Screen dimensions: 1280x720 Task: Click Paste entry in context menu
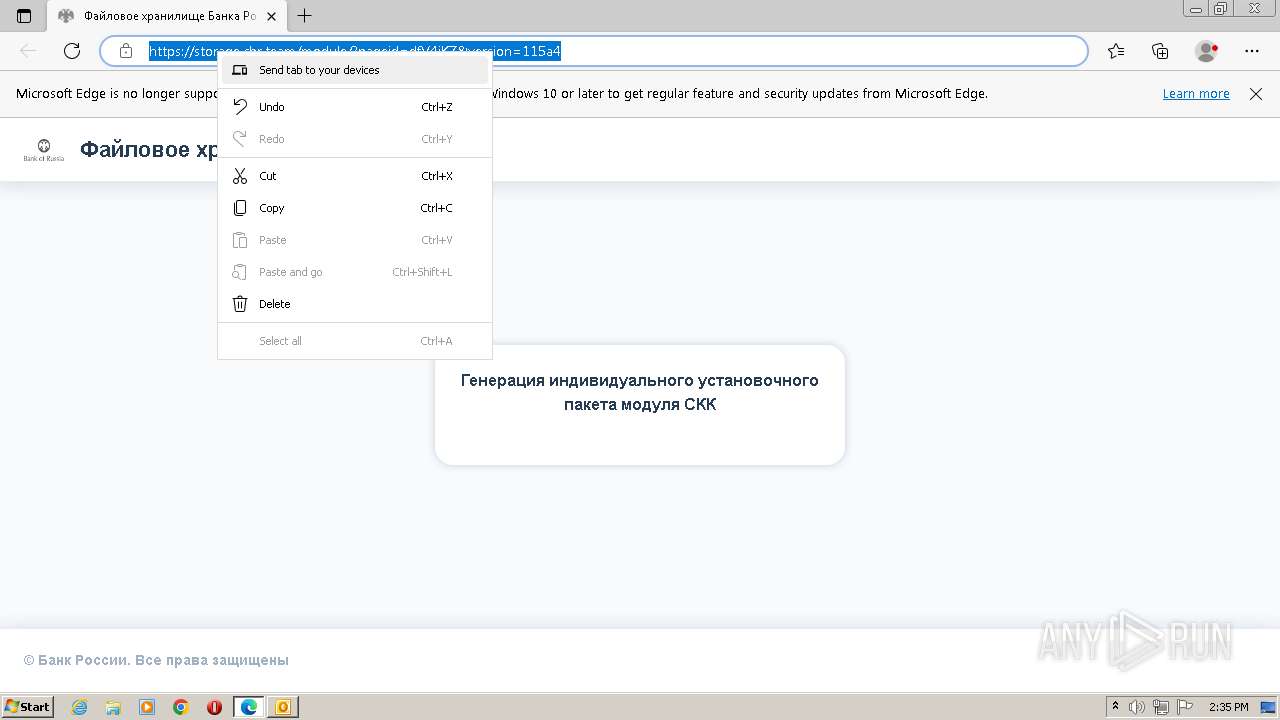click(355, 240)
